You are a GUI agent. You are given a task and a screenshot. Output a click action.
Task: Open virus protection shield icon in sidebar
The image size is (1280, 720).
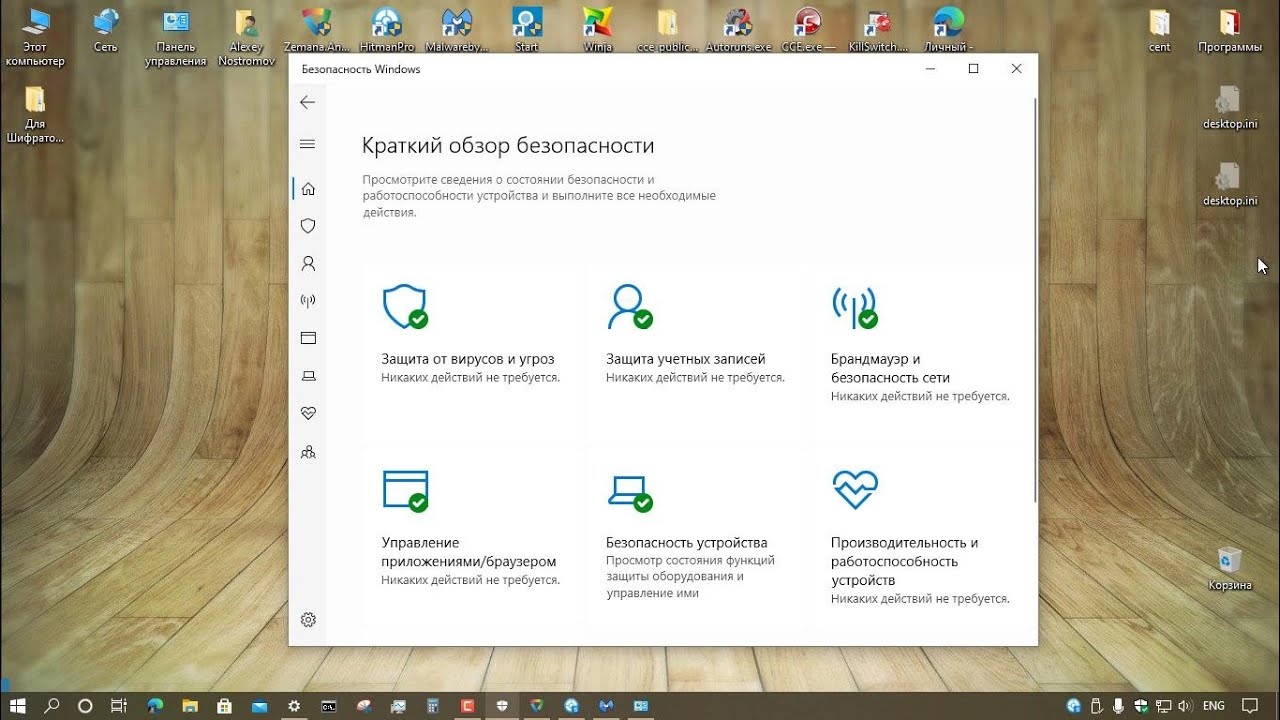[x=308, y=226]
